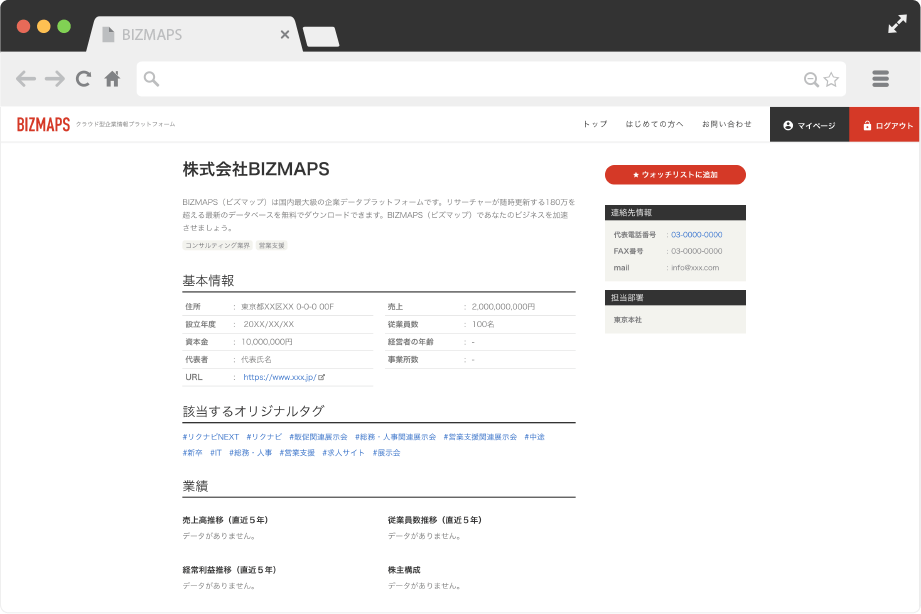
Task: Open the browser hamburger menu
Action: (880, 79)
